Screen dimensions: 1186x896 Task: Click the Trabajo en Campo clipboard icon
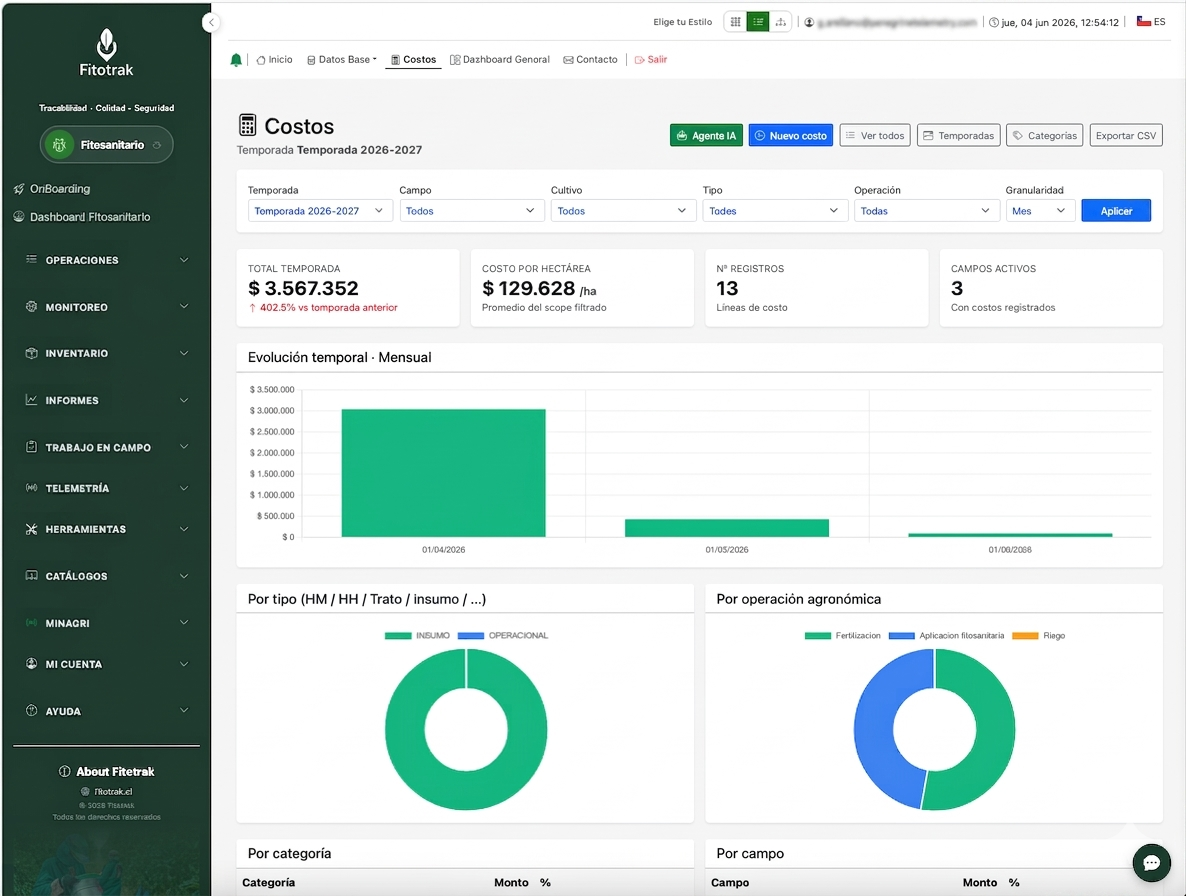[x=31, y=447]
